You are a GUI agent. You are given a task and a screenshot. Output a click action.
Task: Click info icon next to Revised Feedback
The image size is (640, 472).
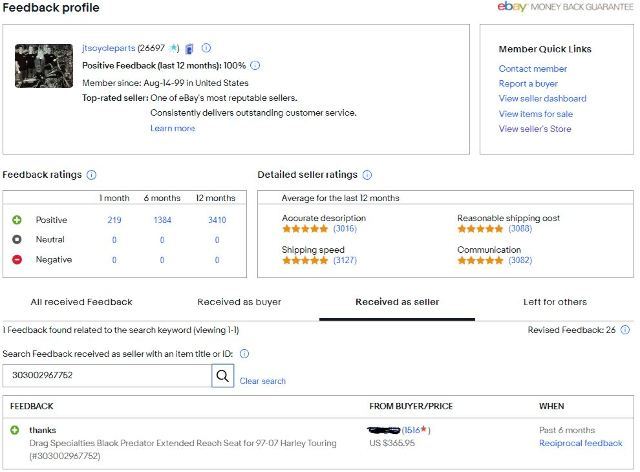click(625, 329)
